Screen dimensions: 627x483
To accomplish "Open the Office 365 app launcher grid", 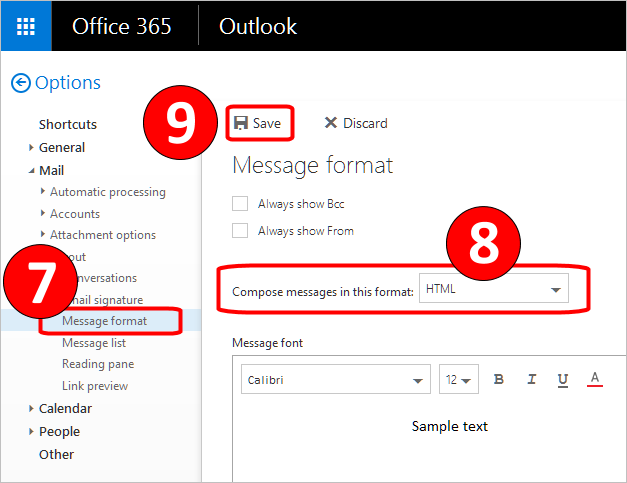I will (x=26, y=26).
